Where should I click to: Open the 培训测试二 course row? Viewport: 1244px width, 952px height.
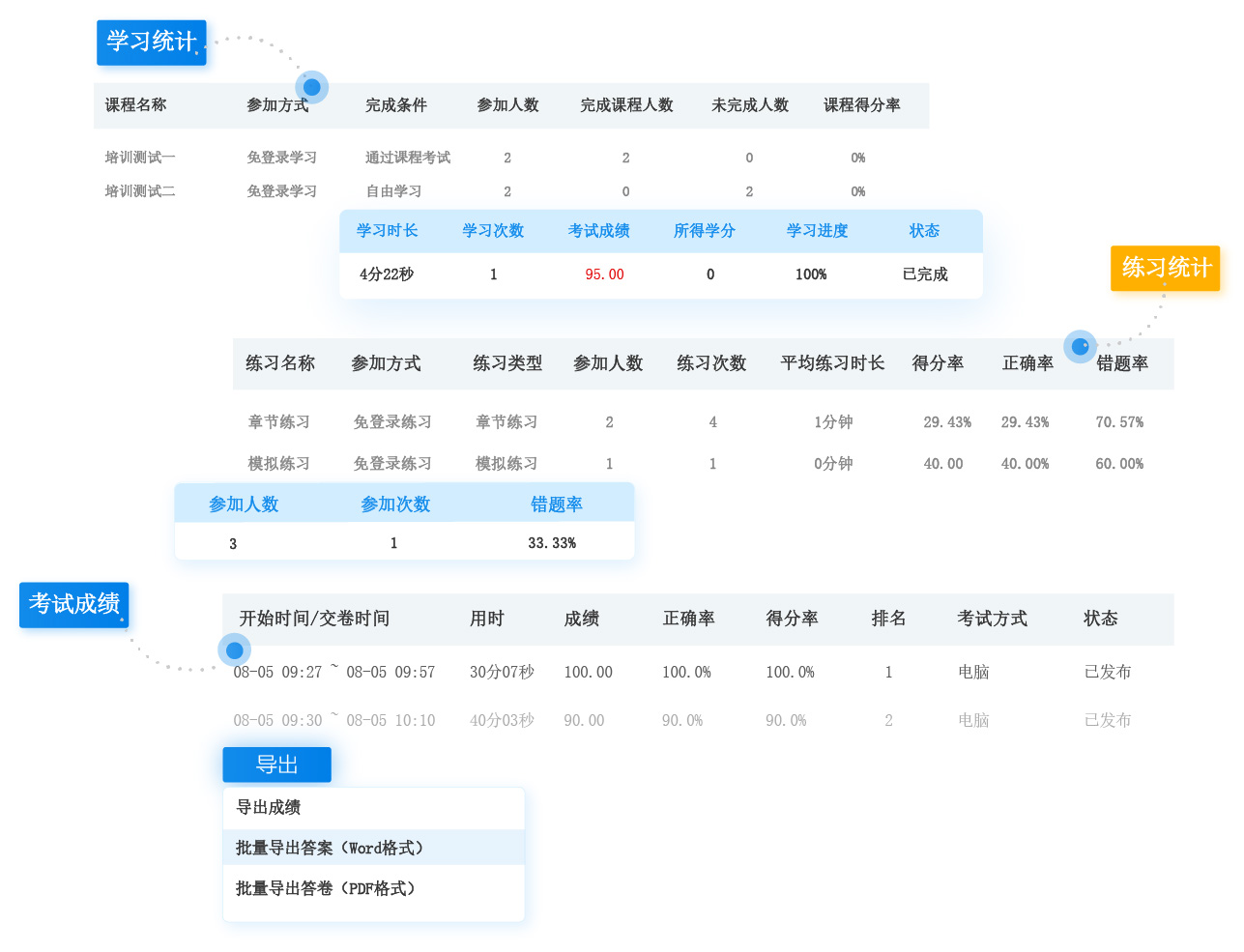(140, 191)
